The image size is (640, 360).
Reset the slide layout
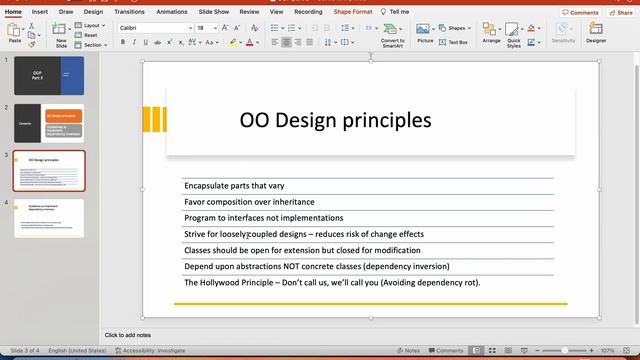tap(86, 35)
